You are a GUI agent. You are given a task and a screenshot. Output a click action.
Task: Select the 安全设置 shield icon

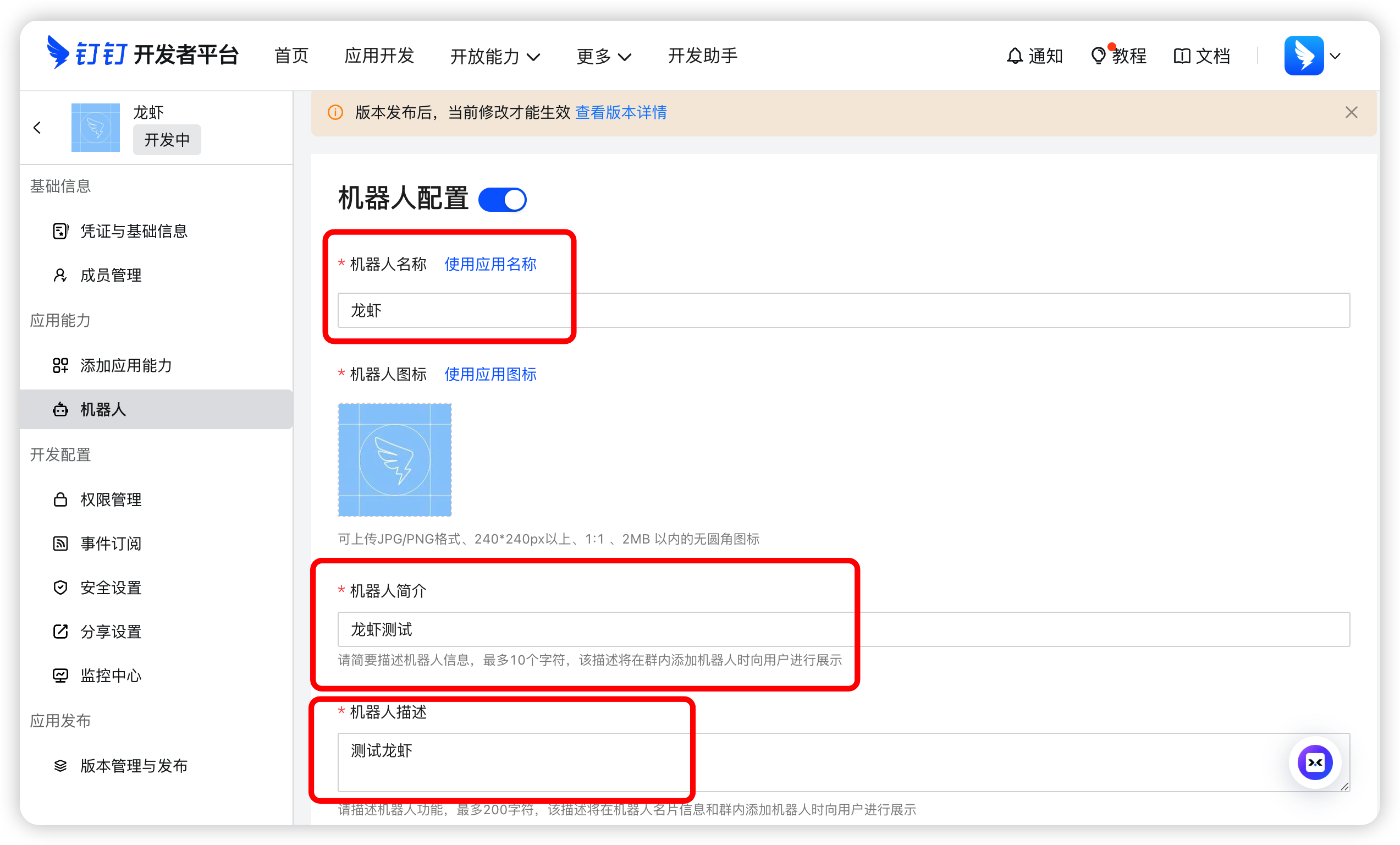[60, 588]
